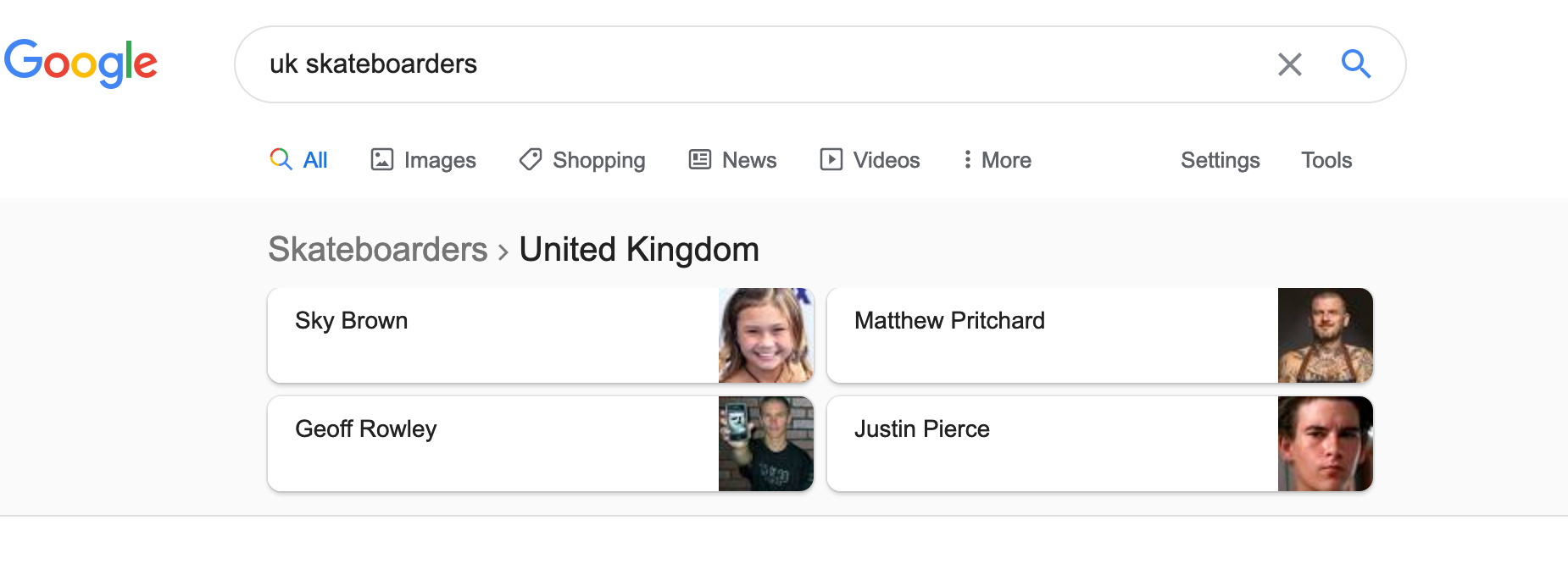Switch to the Images tab
1568x564 pixels.
(x=439, y=160)
